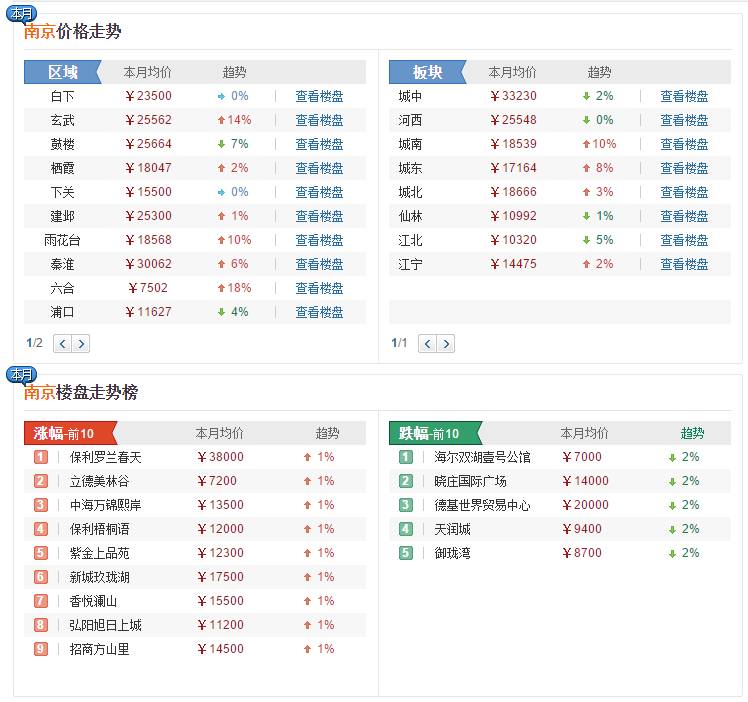The height and width of the screenshot is (702, 748).
Task: Open 查看楼盘 link for 玄武 district
Action: coord(319,120)
